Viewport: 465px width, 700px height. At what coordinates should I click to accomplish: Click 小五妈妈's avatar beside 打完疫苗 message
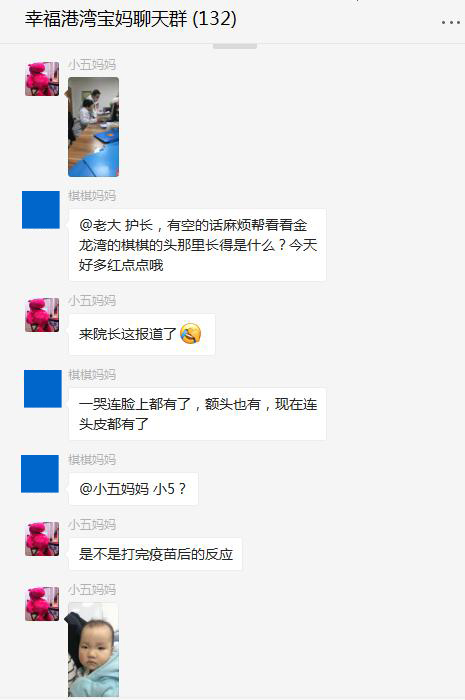[42, 539]
